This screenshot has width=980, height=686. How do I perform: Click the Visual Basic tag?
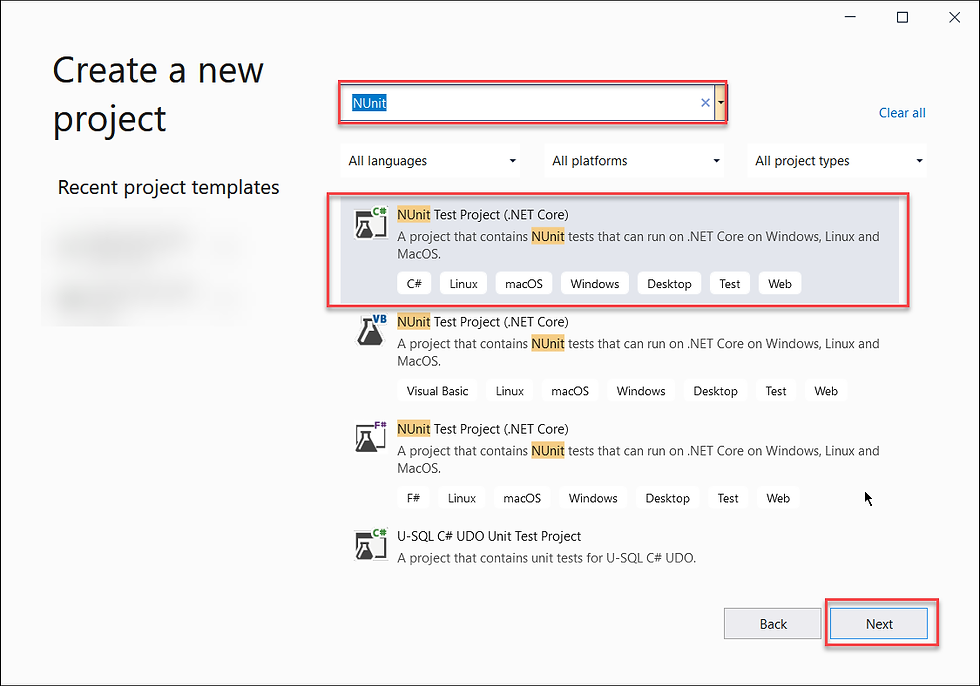coord(437,391)
